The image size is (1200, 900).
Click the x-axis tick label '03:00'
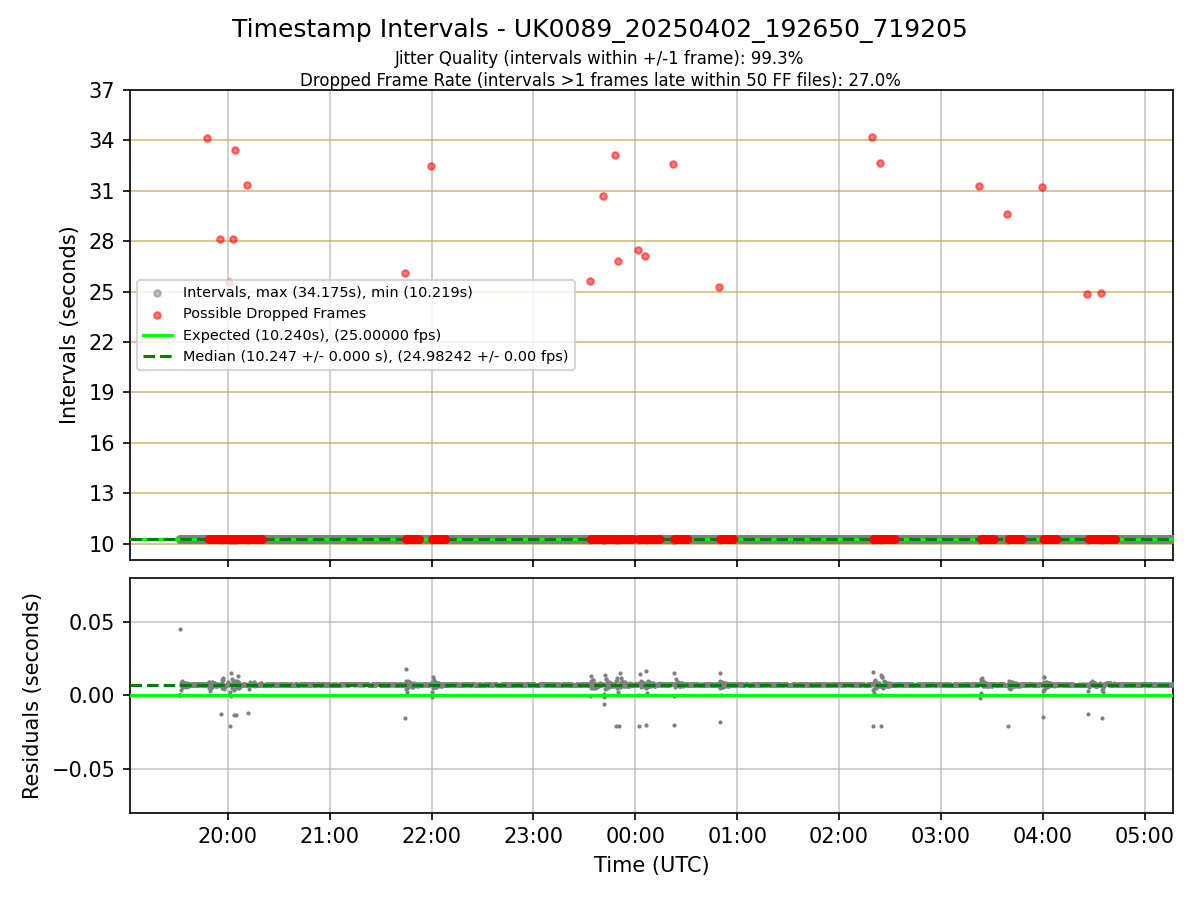941,834
